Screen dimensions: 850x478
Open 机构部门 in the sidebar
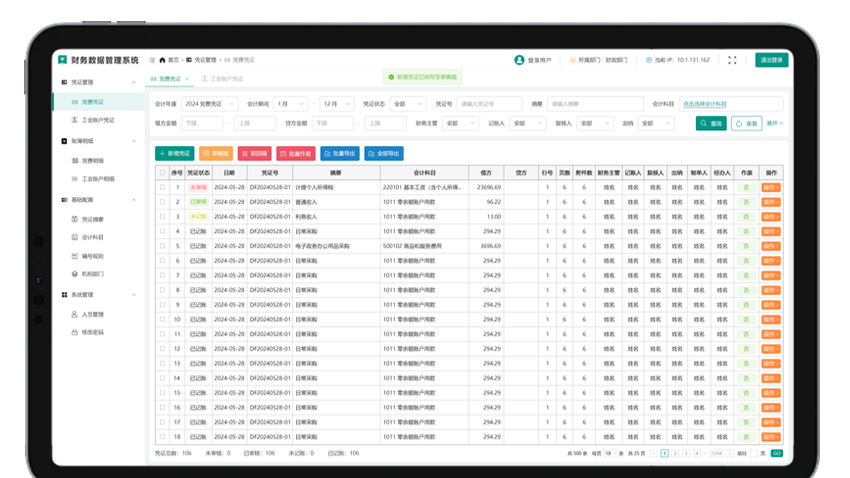click(x=92, y=273)
